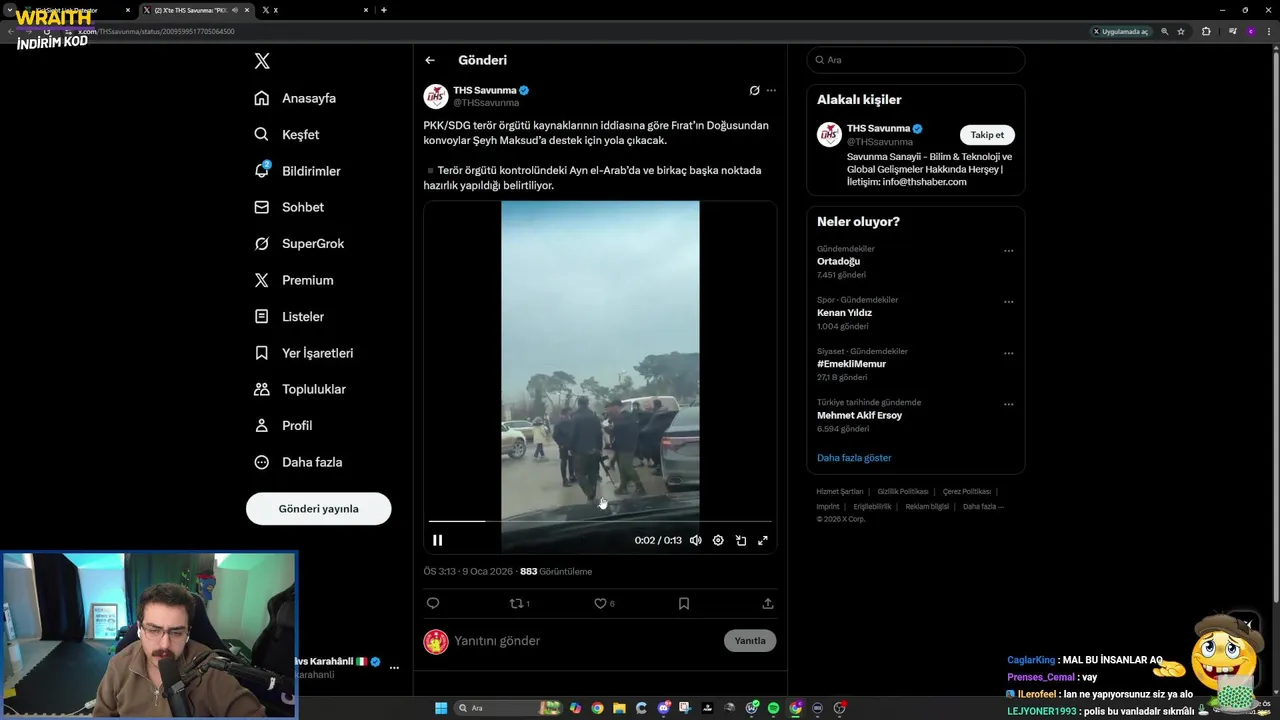Toggle picture-in-picture for video
1280x720 pixels.
(741, 540)
